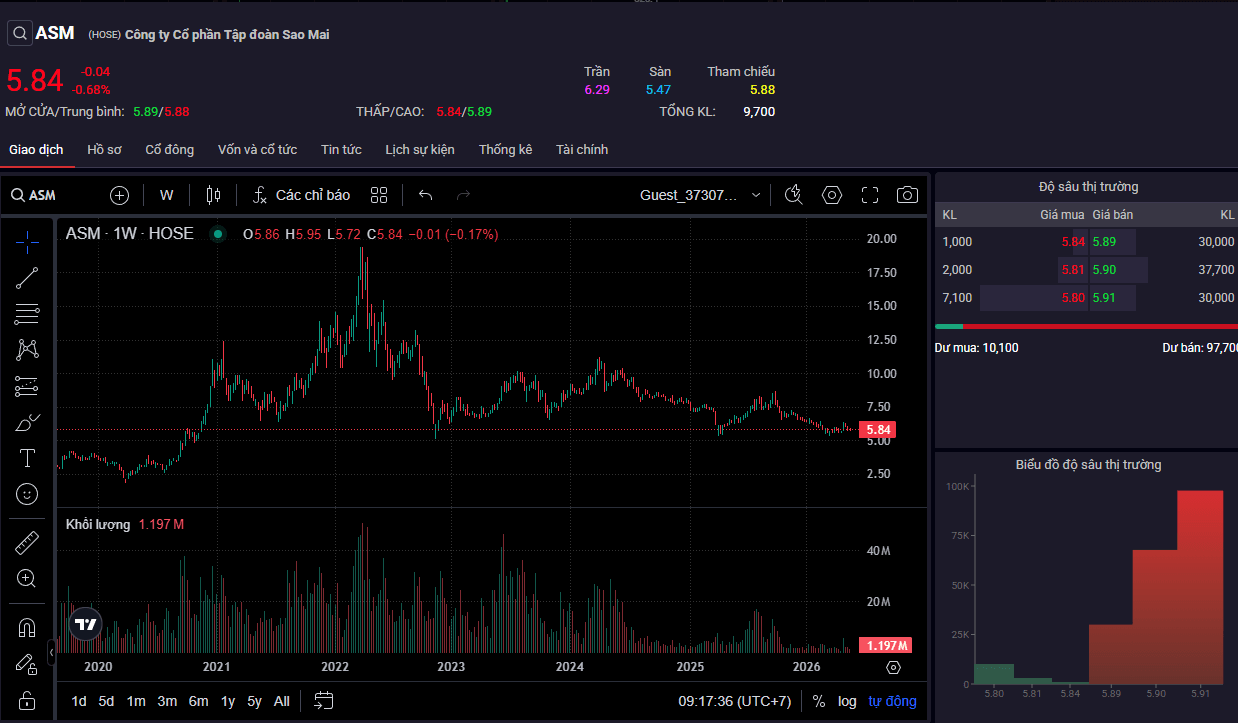Toggle tự động auto scale
1238x723 pixels.
[x=892, y=701]
